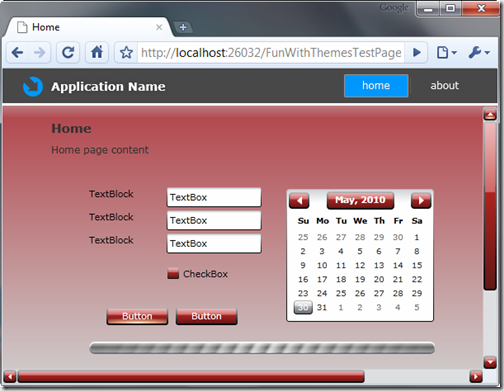Click the first TextBox input field

pyautogui.click(x=214, y=197)
